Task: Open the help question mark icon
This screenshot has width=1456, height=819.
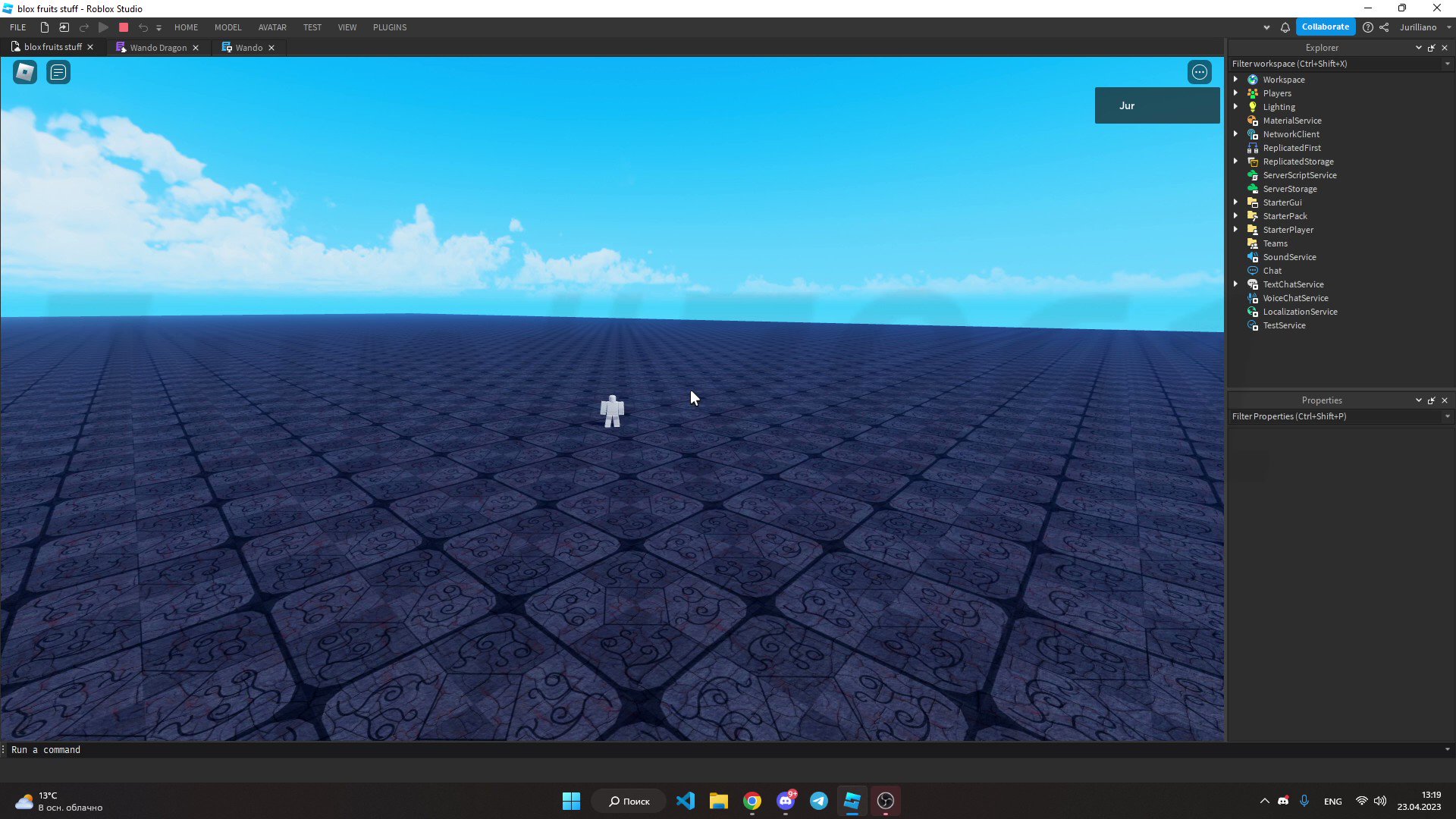Action: click(x=1367, y=27)
